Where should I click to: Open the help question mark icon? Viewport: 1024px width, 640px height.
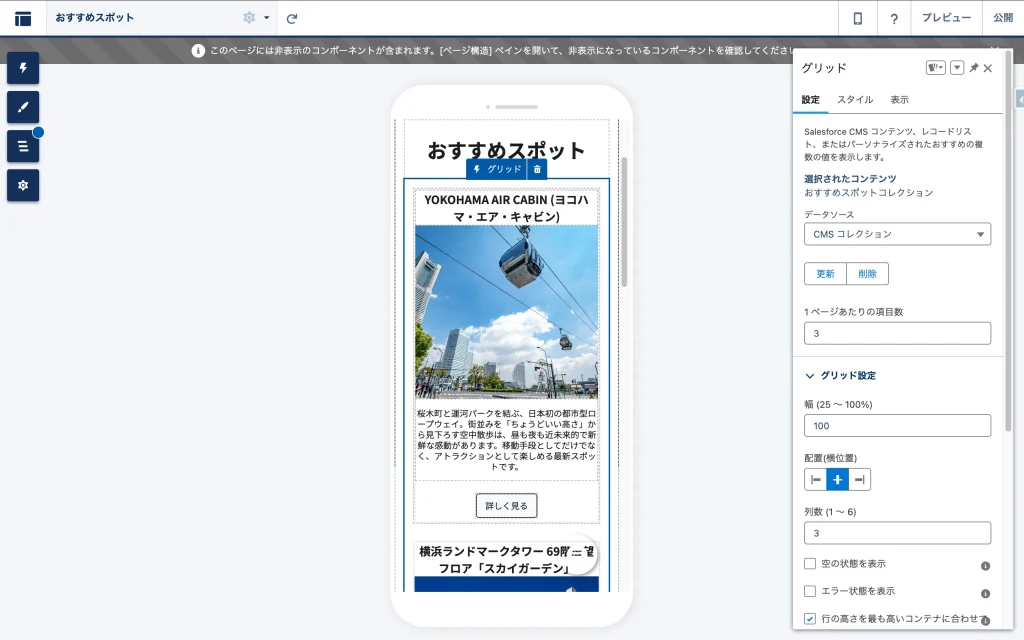[x=893, y=18]
